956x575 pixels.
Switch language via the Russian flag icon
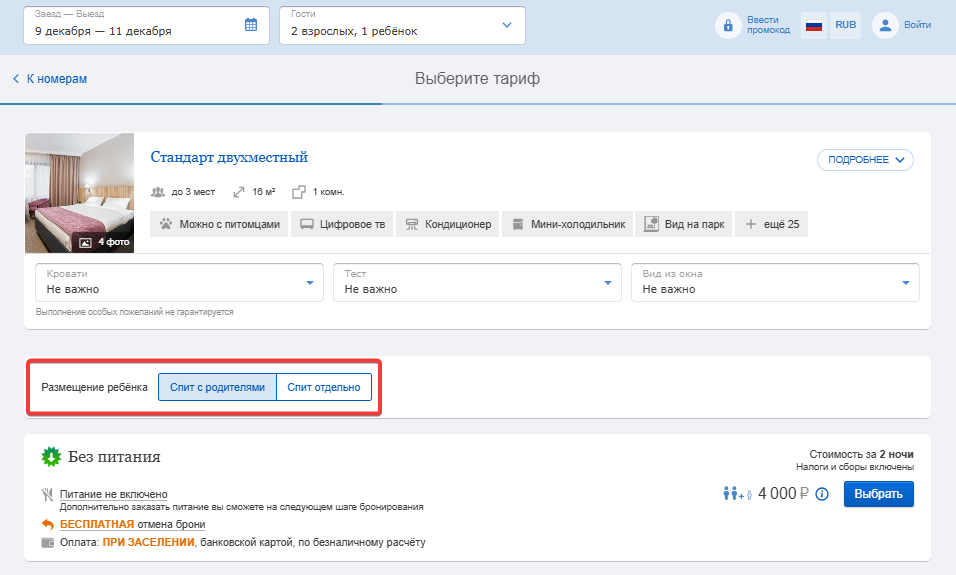(x=813, y=26)
